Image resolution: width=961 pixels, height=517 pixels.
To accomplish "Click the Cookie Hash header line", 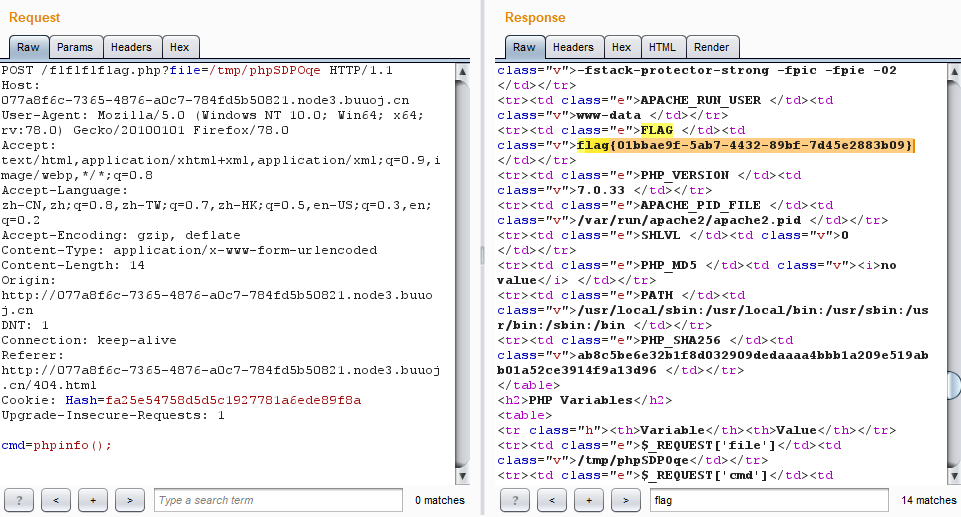I will tap(181, 401).
